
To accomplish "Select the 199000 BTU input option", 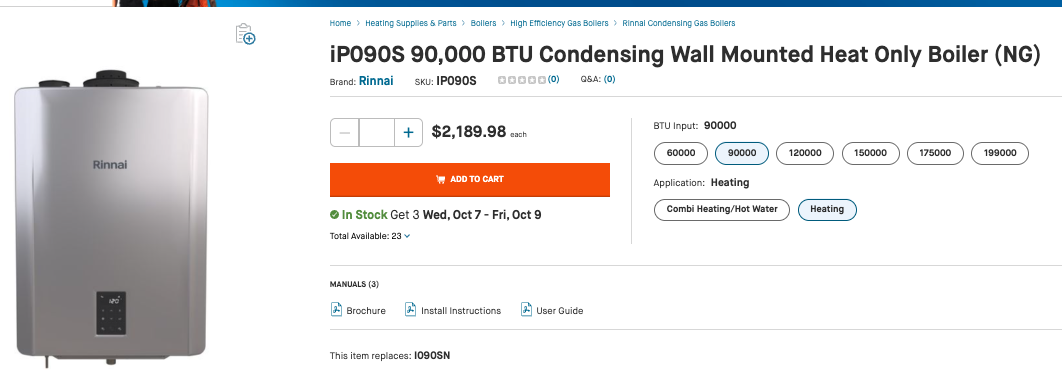I will (x=1000, y=153).
